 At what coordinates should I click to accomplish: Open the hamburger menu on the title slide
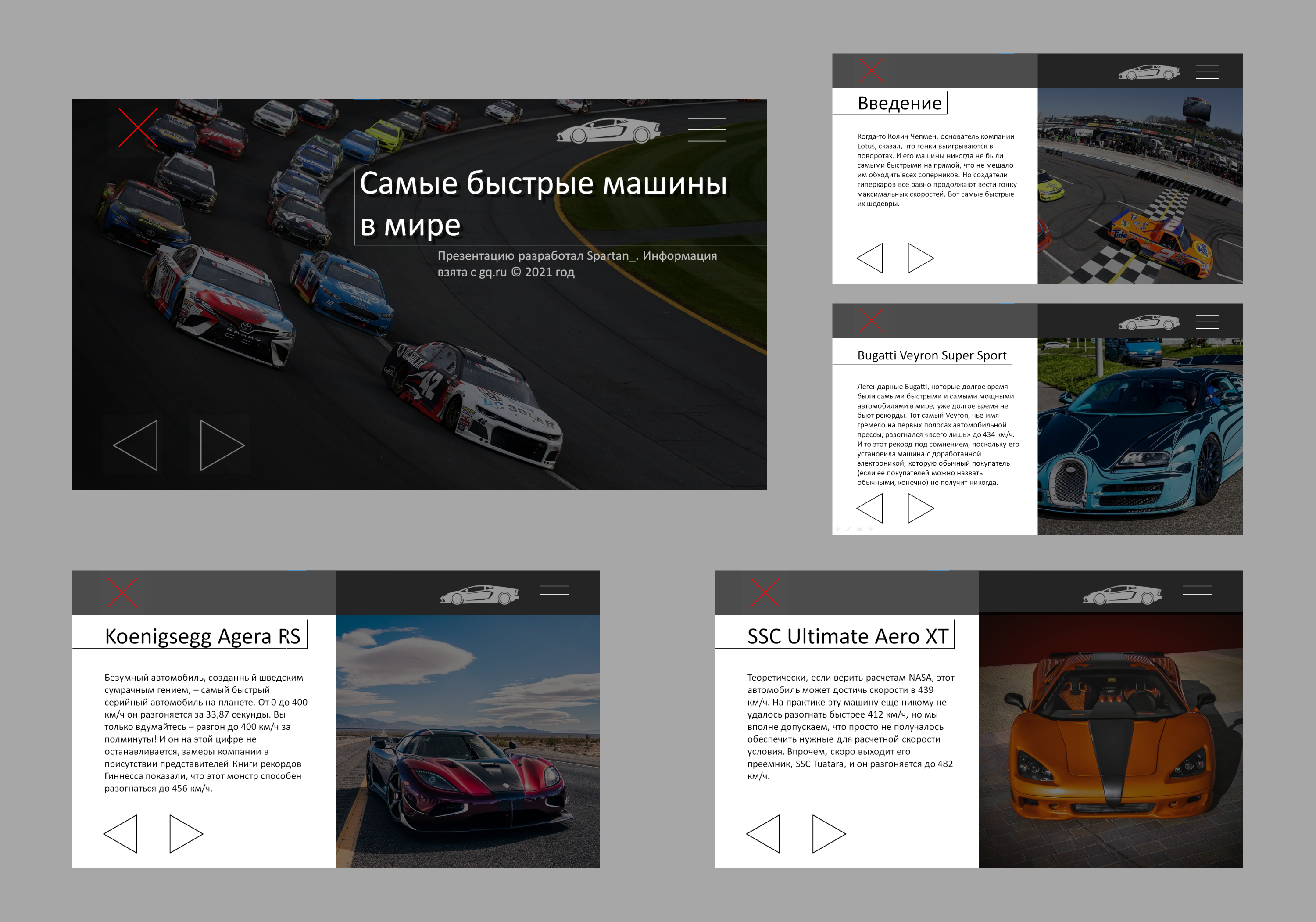coord(707,130)
